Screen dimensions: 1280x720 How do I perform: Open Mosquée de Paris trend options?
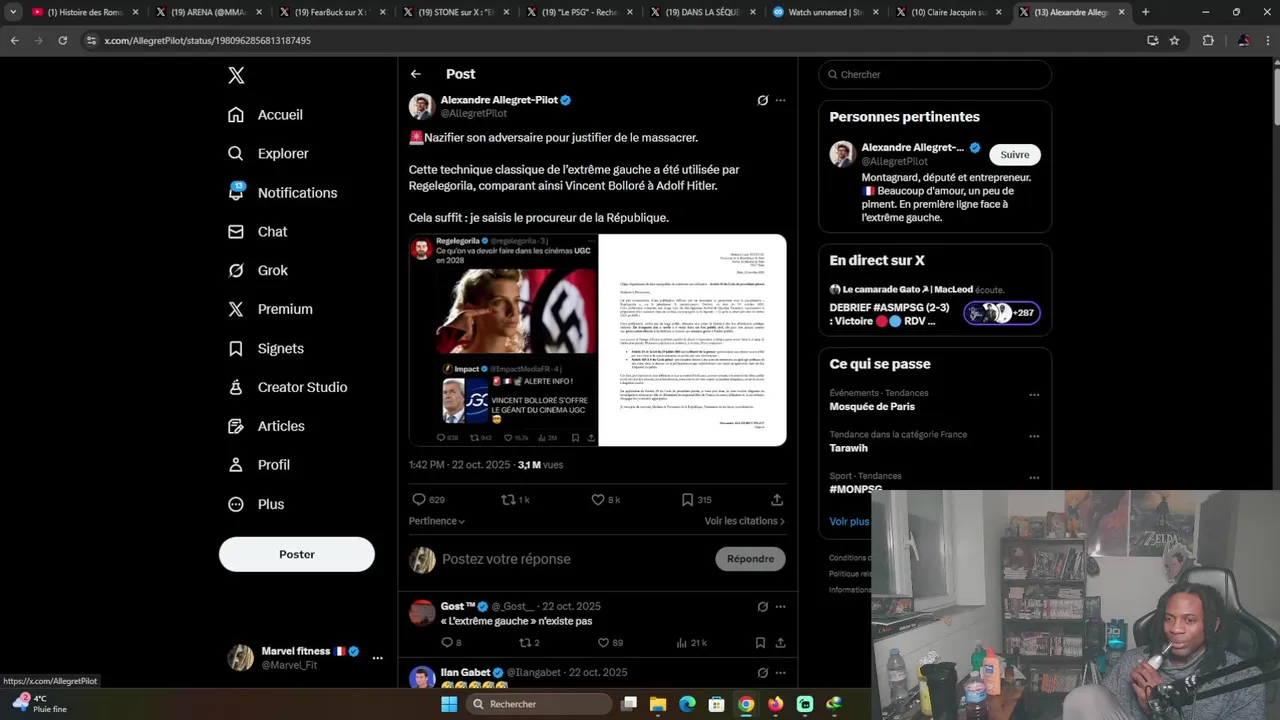point(1034,394)
